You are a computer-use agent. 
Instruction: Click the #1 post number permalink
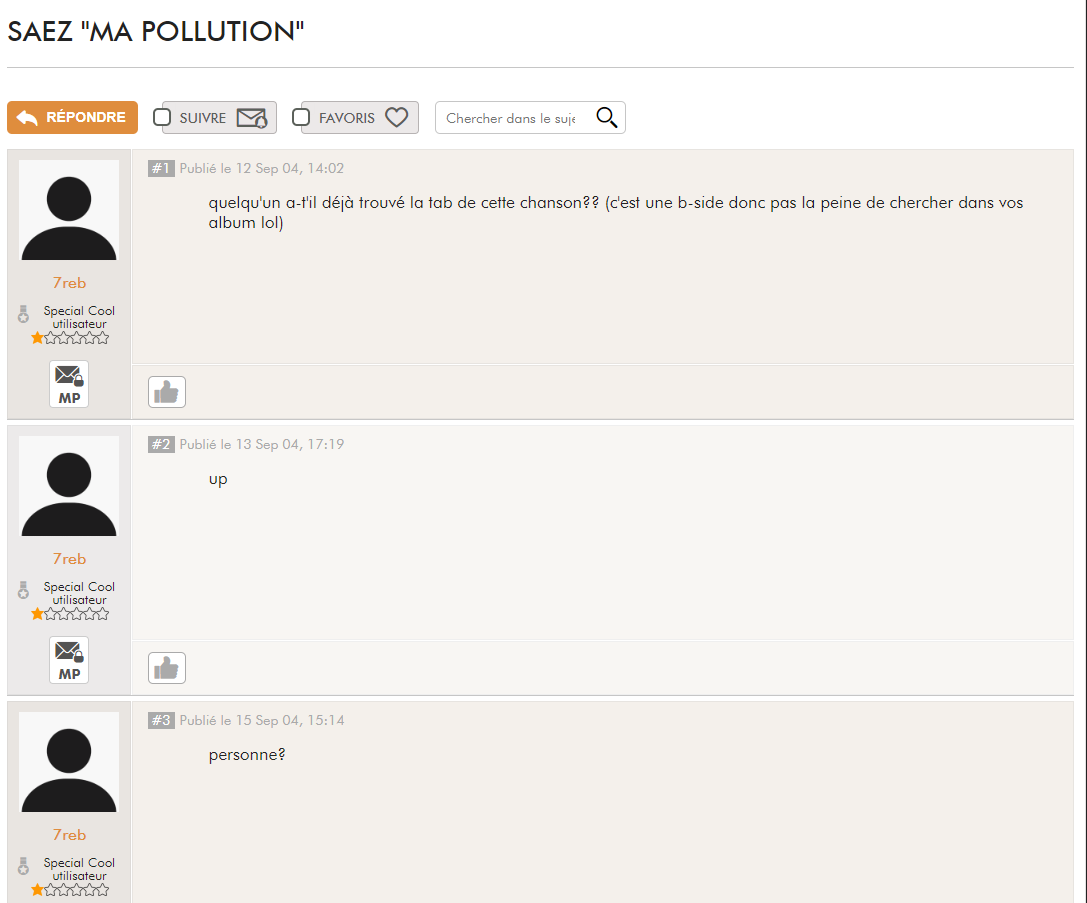point(161,168)
